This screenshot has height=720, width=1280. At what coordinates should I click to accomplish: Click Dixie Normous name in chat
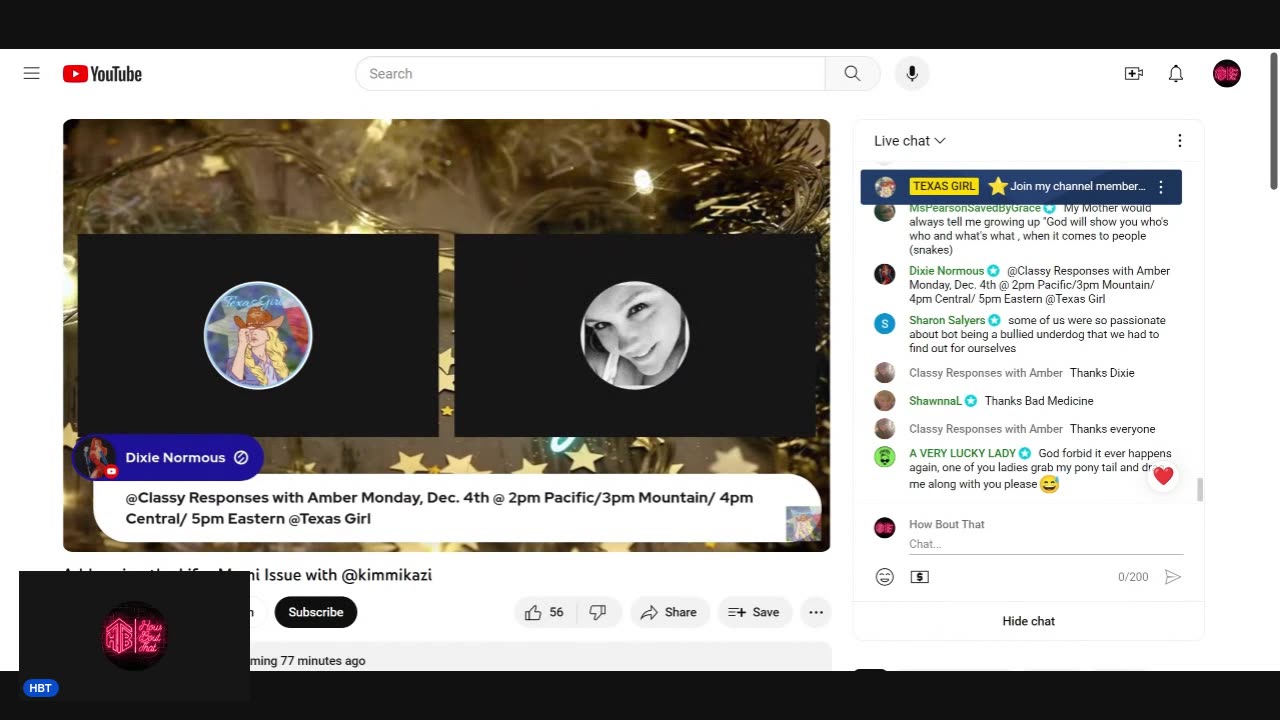click(x=946, y=271)
